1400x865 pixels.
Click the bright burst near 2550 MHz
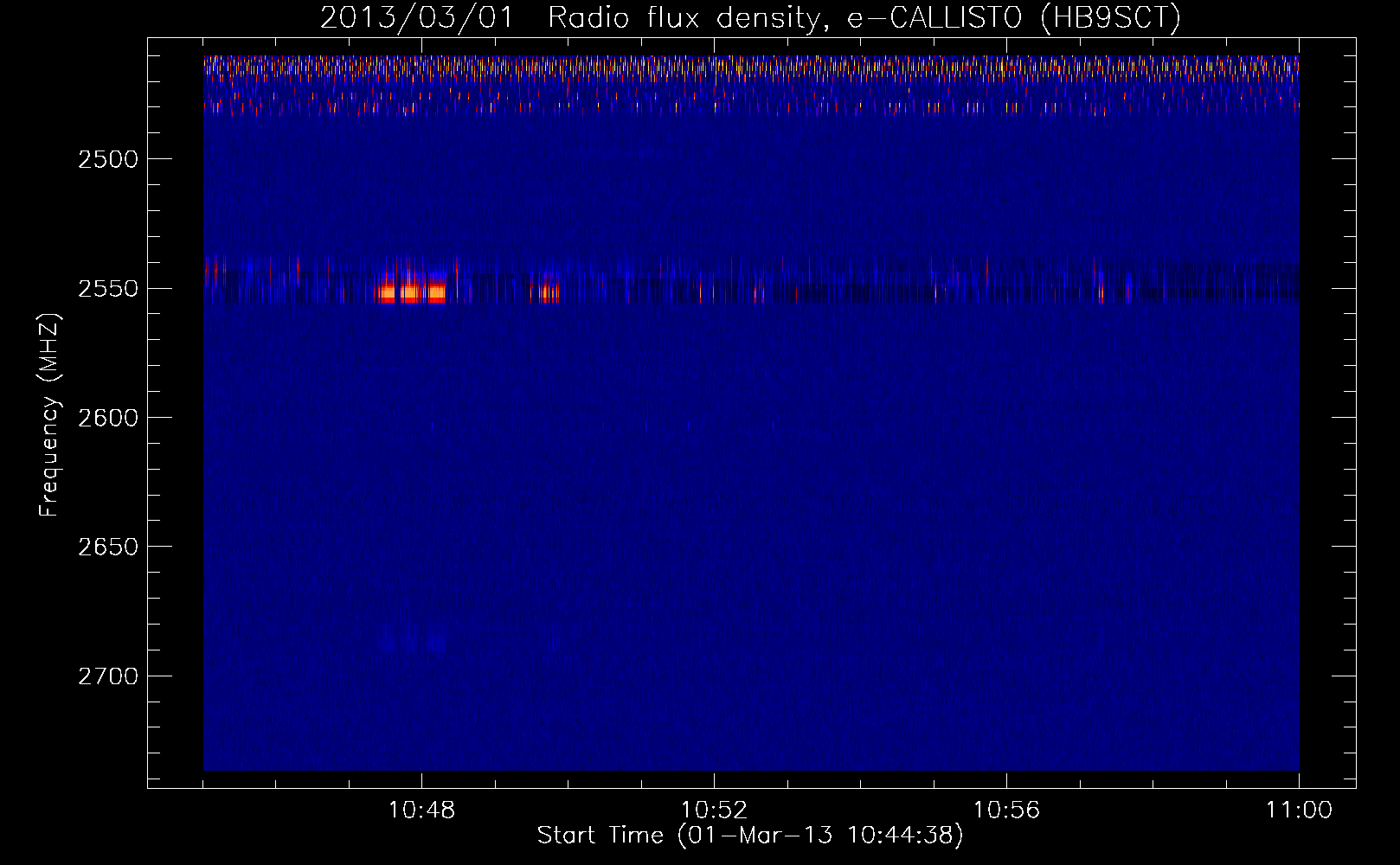(412, 292)
